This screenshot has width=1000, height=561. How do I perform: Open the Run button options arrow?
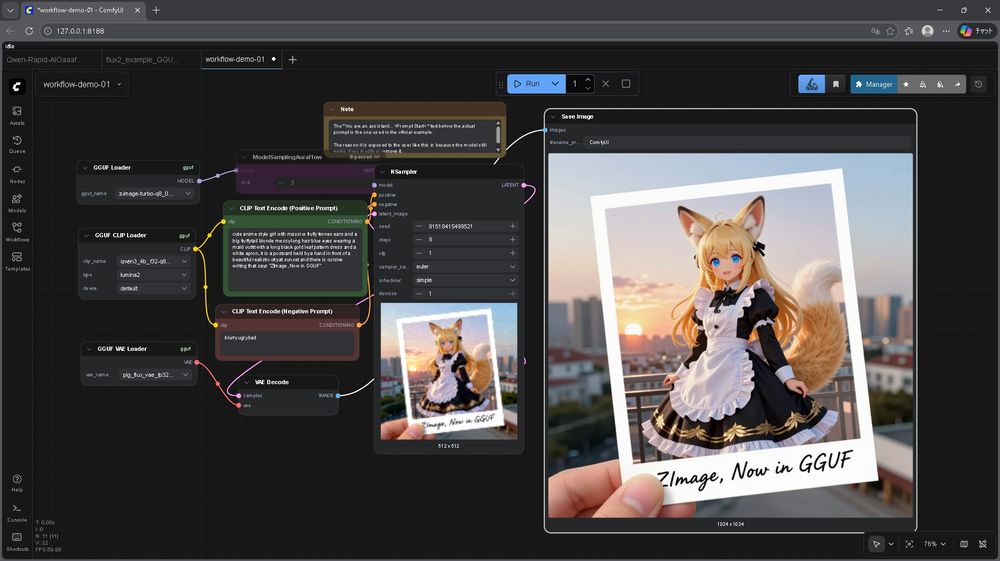[x=555, y=84]
